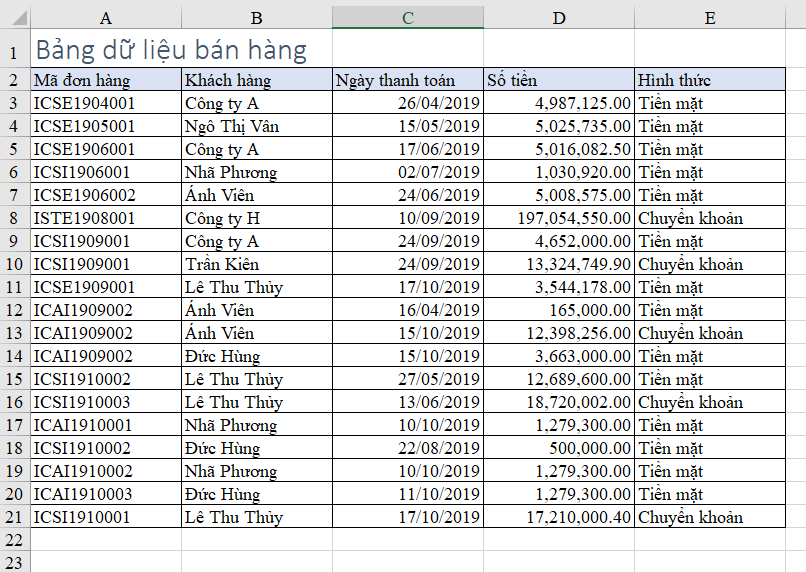Click 'Chuyển khoản' in row 8
806x572 pixels.
tap(710, 218)
